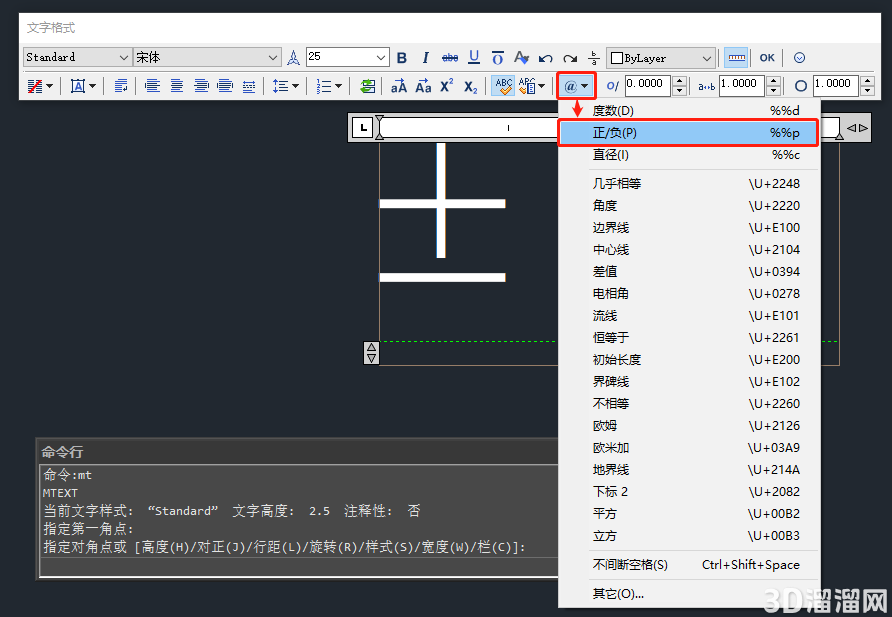This screenshot has height=617, width=892.
Task: Open the @ symbol dropdown
Action: point(577,86)
